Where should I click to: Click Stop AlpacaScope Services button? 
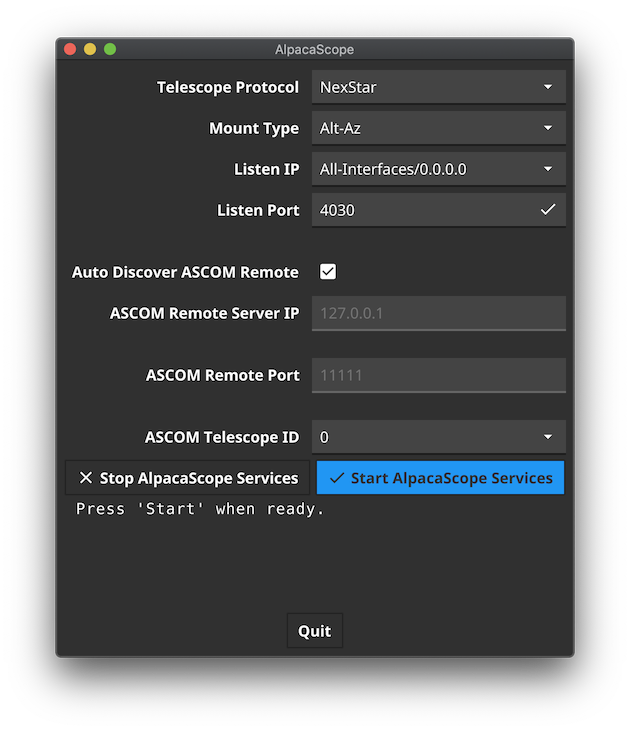click(x=187, y=478)
